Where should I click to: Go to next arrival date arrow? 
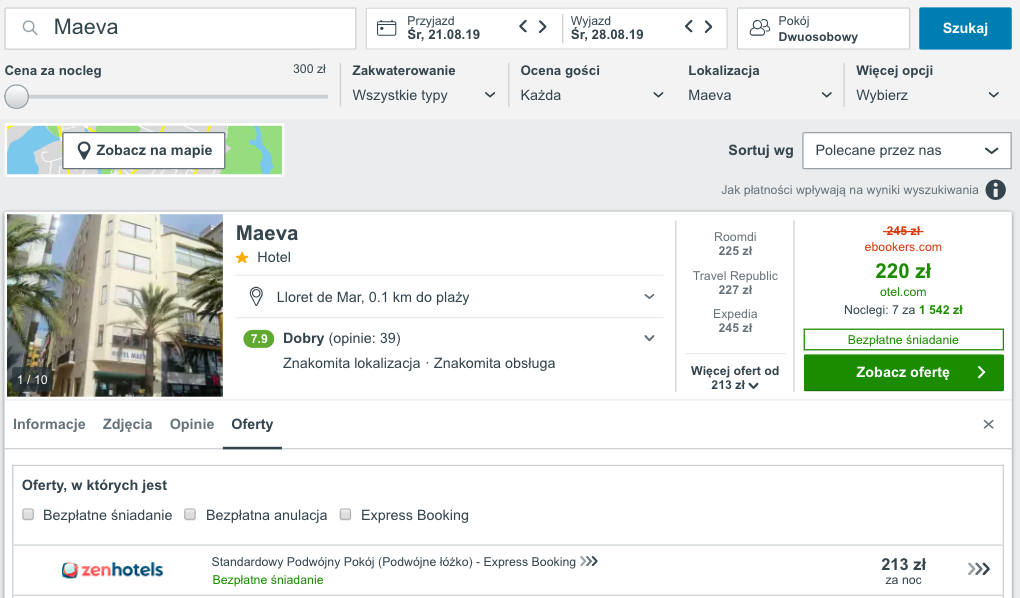click(x=543, y=27)
